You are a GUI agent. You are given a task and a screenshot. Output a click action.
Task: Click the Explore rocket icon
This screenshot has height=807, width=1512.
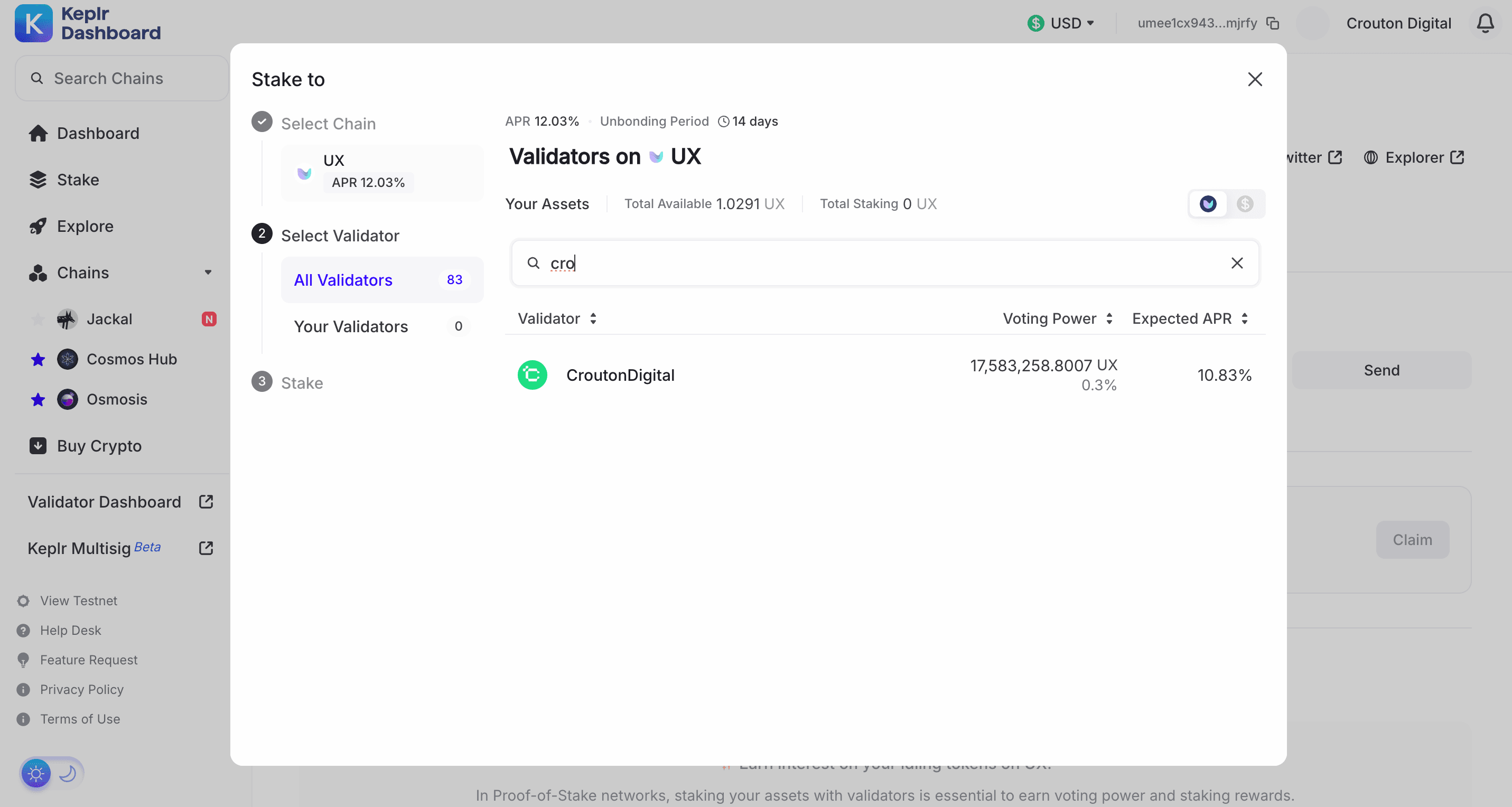click(x=38, y=226)
